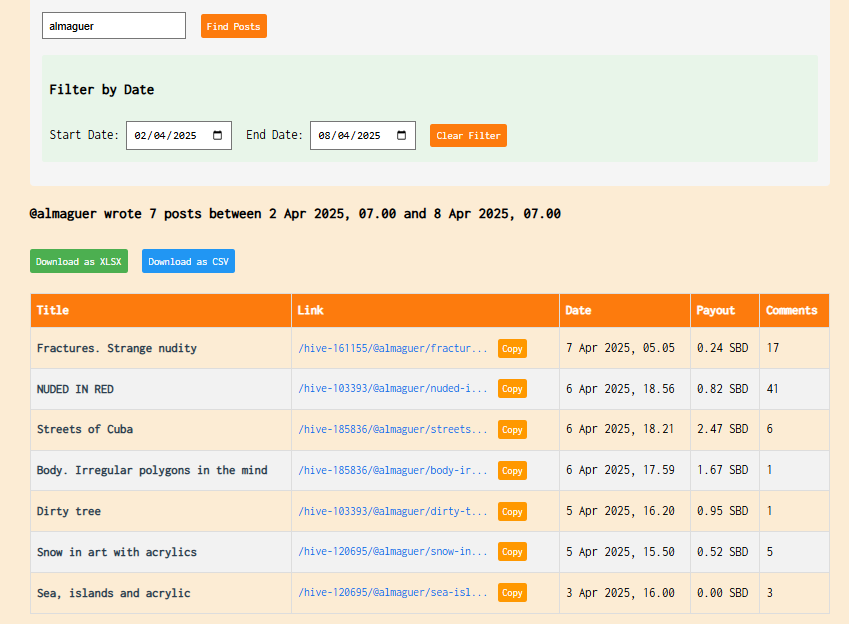This screenshot has width=849, height=624.
Task: Copy the Streets of Cuba post link
Action: point(512,430)
